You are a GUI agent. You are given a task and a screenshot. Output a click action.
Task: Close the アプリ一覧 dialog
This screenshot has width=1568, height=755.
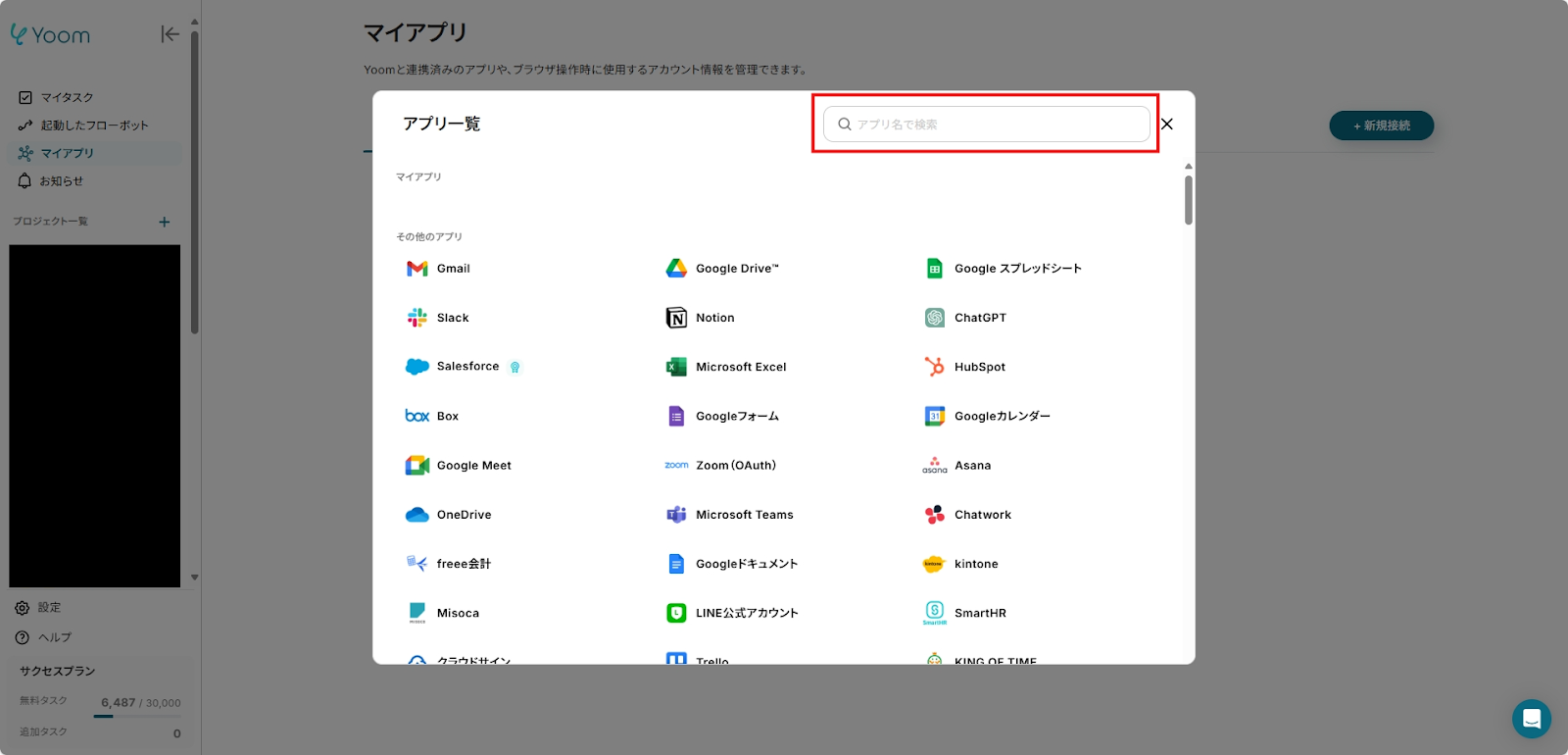coord(1167,125)
